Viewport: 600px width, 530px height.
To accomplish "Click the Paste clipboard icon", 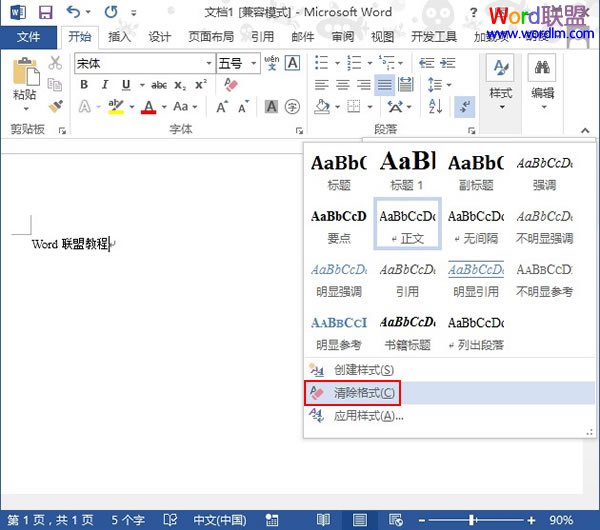I will pos(25,72).
